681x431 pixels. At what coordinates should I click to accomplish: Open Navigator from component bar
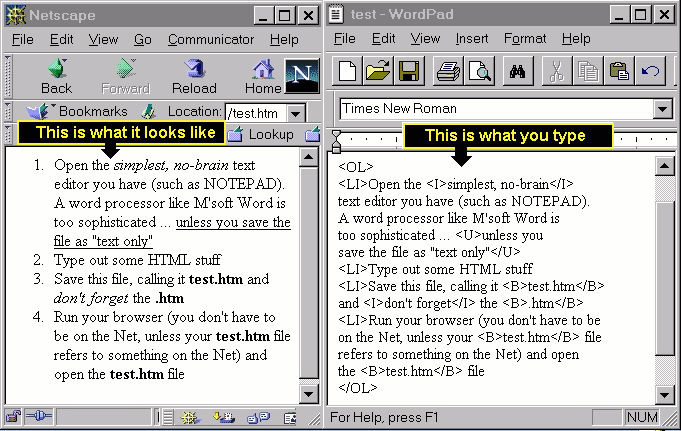coord(190,418)
